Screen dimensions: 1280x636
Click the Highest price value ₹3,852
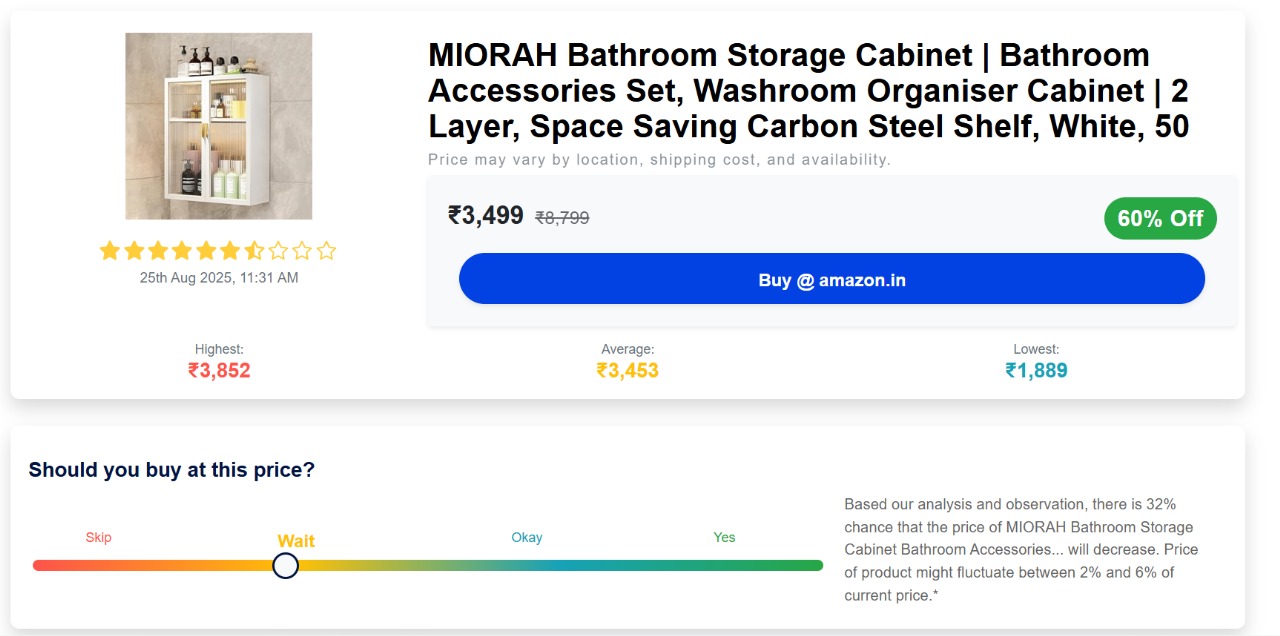point(219,371)
